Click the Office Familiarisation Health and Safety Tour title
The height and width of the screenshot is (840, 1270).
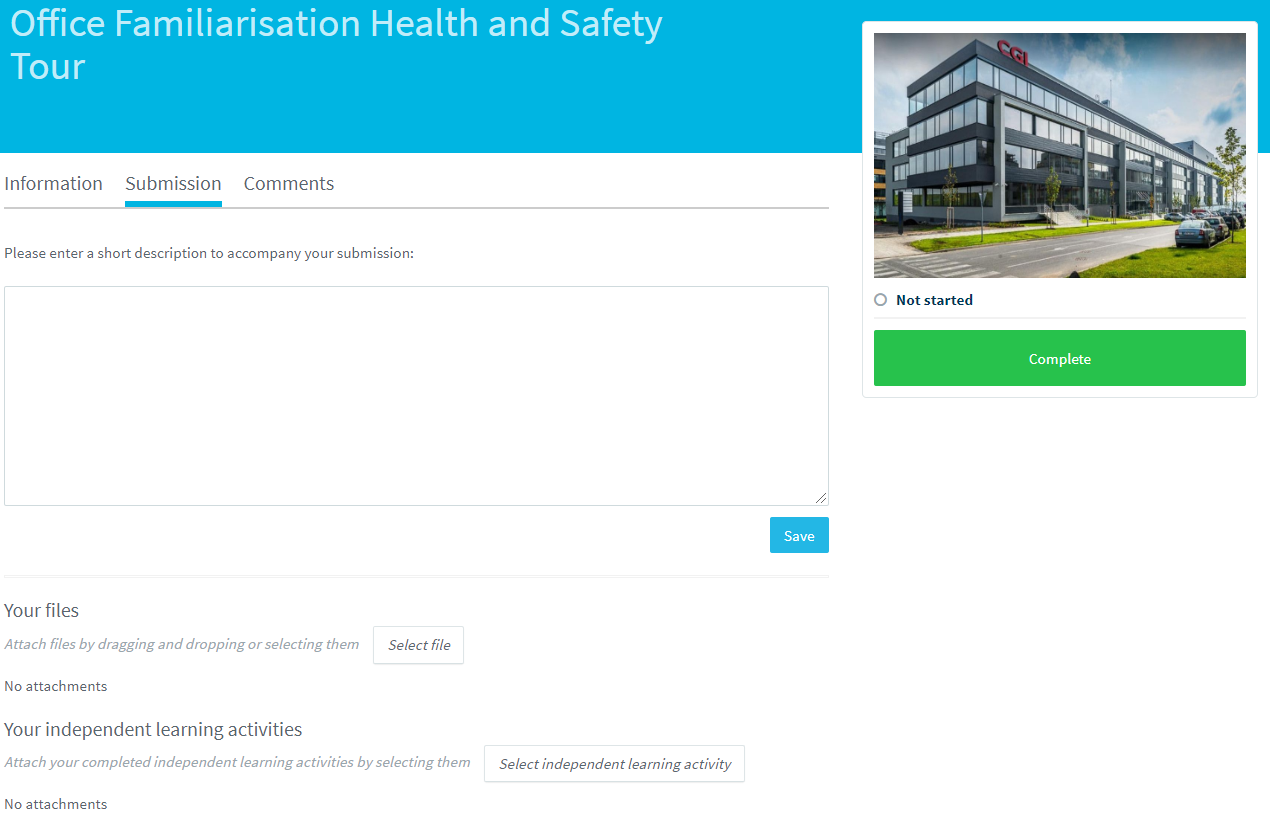[336, 45]
